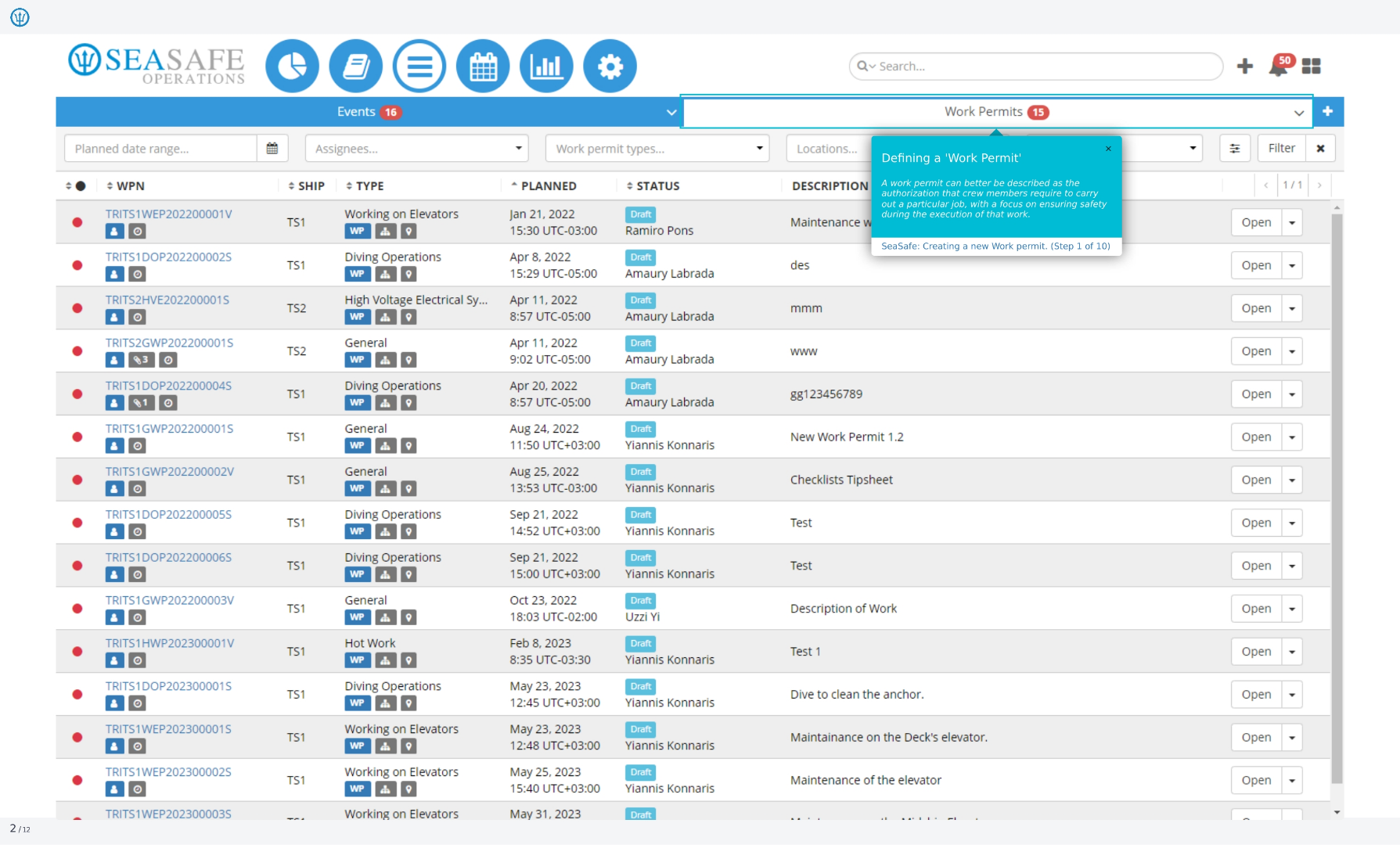Click red status dot of TRITS1WEP202200001V
The width and height of the screenshot is (1400, 845).
click(77, 222)
